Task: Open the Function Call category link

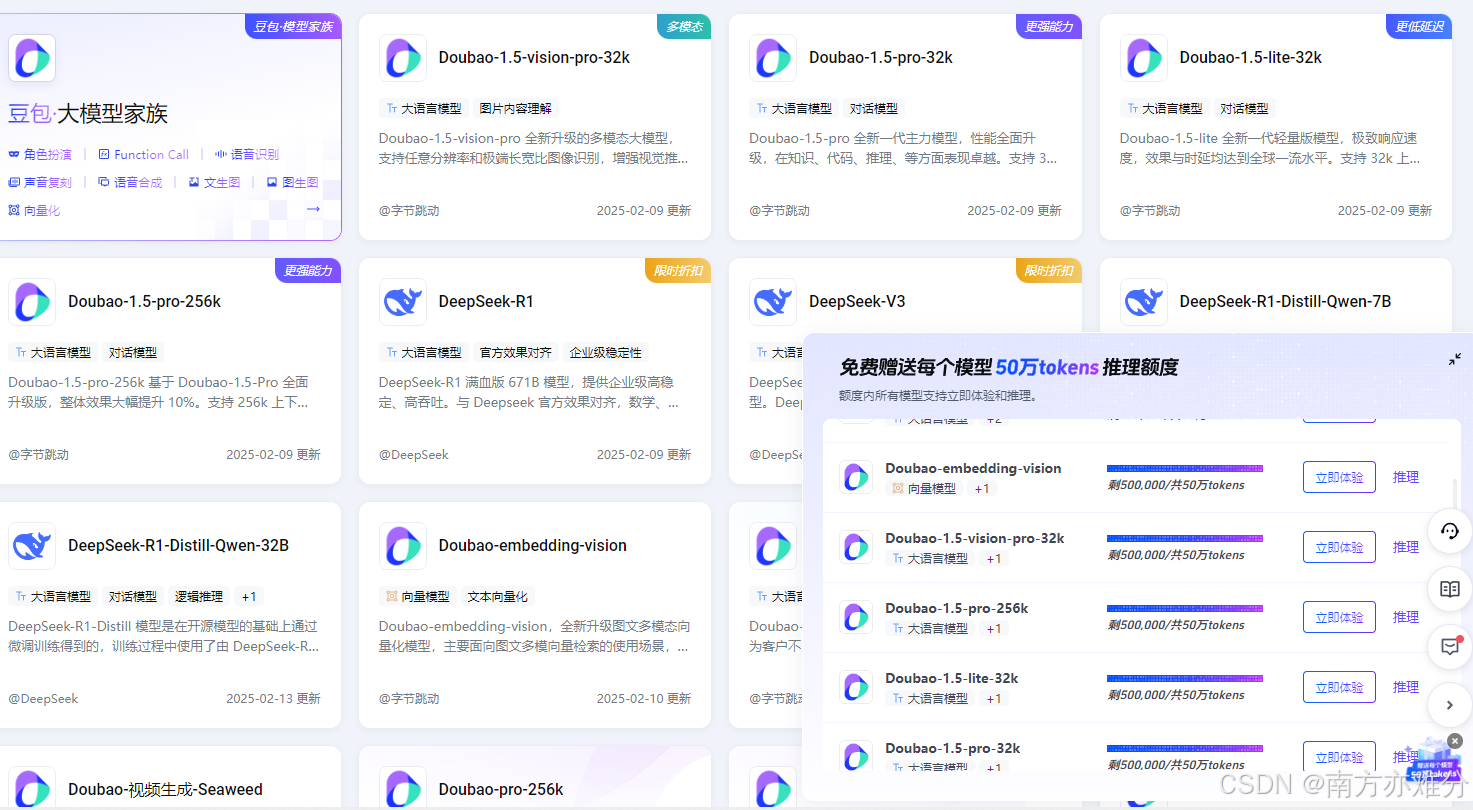Action: click(x=143, y=154)
